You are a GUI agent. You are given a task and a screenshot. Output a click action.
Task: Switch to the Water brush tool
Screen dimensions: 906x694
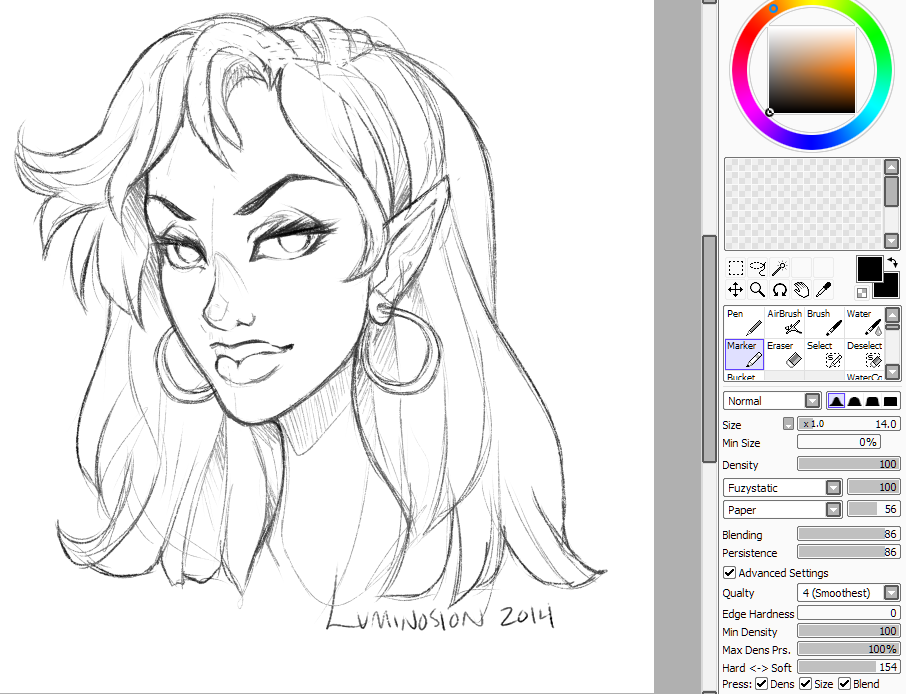862,320
